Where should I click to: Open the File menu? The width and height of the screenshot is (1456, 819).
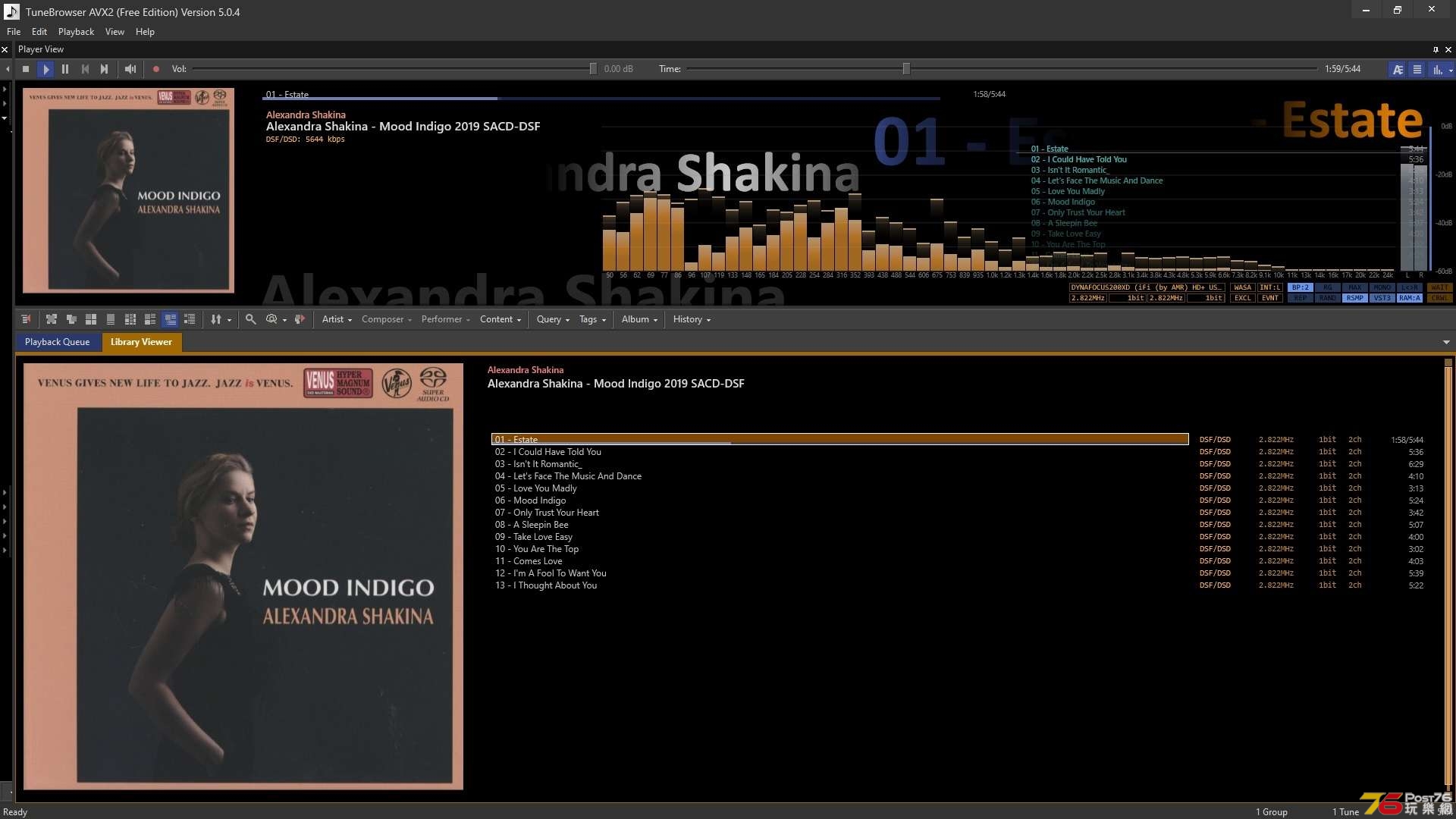(14, 32)
